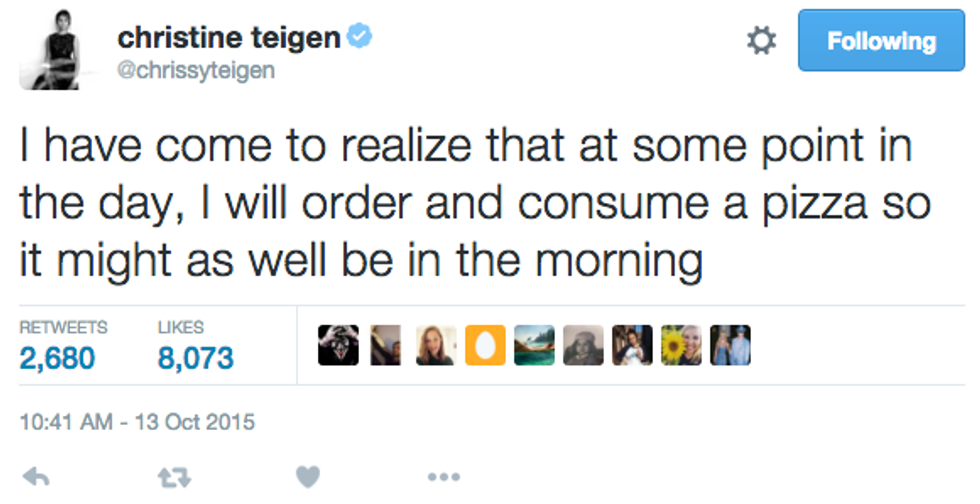Open the third liker avatar, a smiling woman
Viewport: 980px width, 504px height.
(x=435, y=345)
